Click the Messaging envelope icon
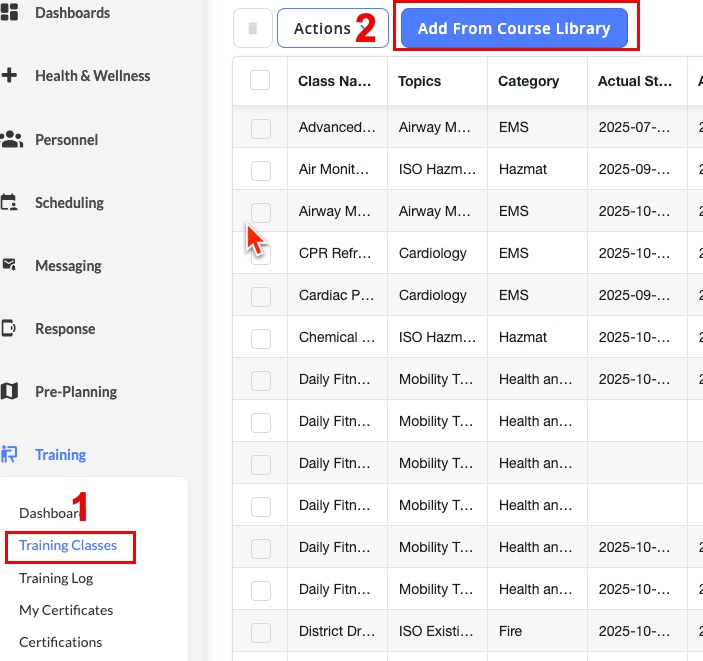This screenshot has width=703, height=661. tap(10, 266)
